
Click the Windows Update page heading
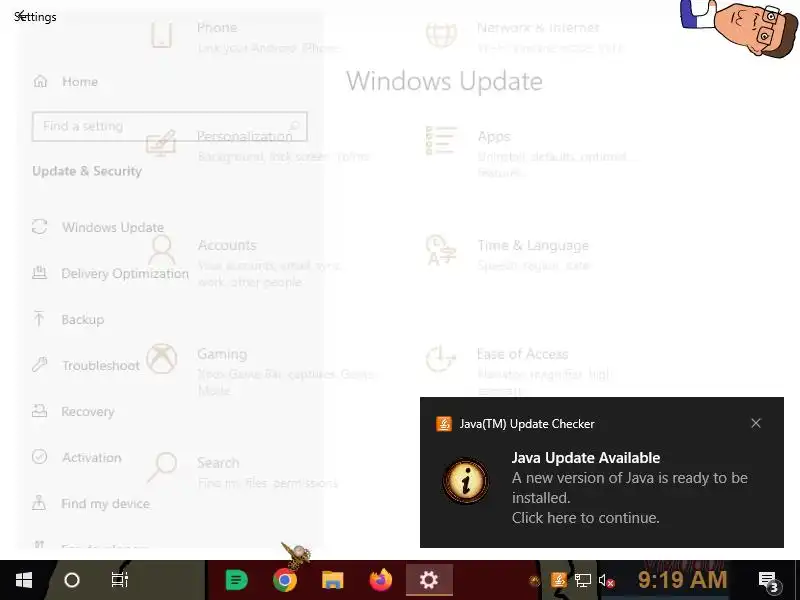tap(444, 81)
